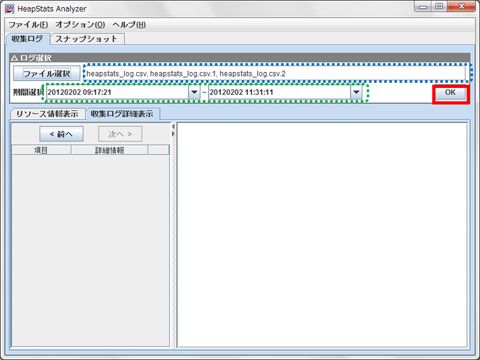Open the ファイル(F) menu
Screen dimensions: 480x360
(x=28, y=25)
